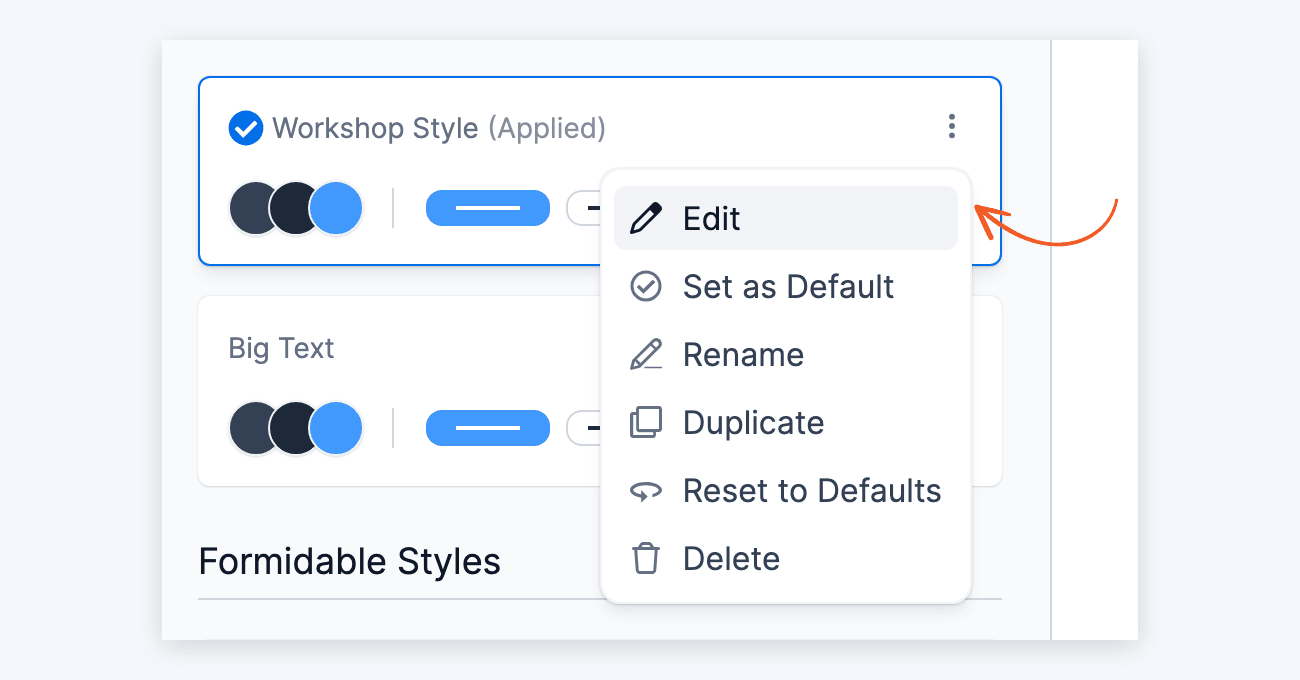The height and width of the screenshot is (680, 1300).
Task: Choose Rename in the context menu
Action: [x=786, y=354]
